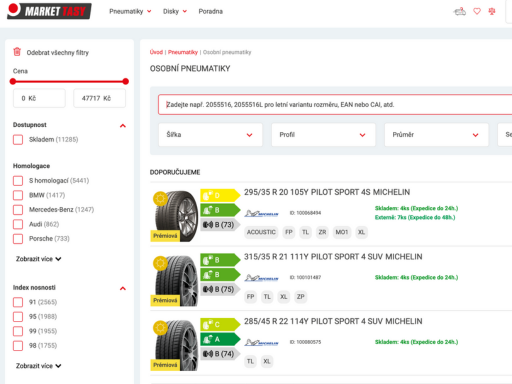Open the Průměr diameter dropdown

coord(436,135)
